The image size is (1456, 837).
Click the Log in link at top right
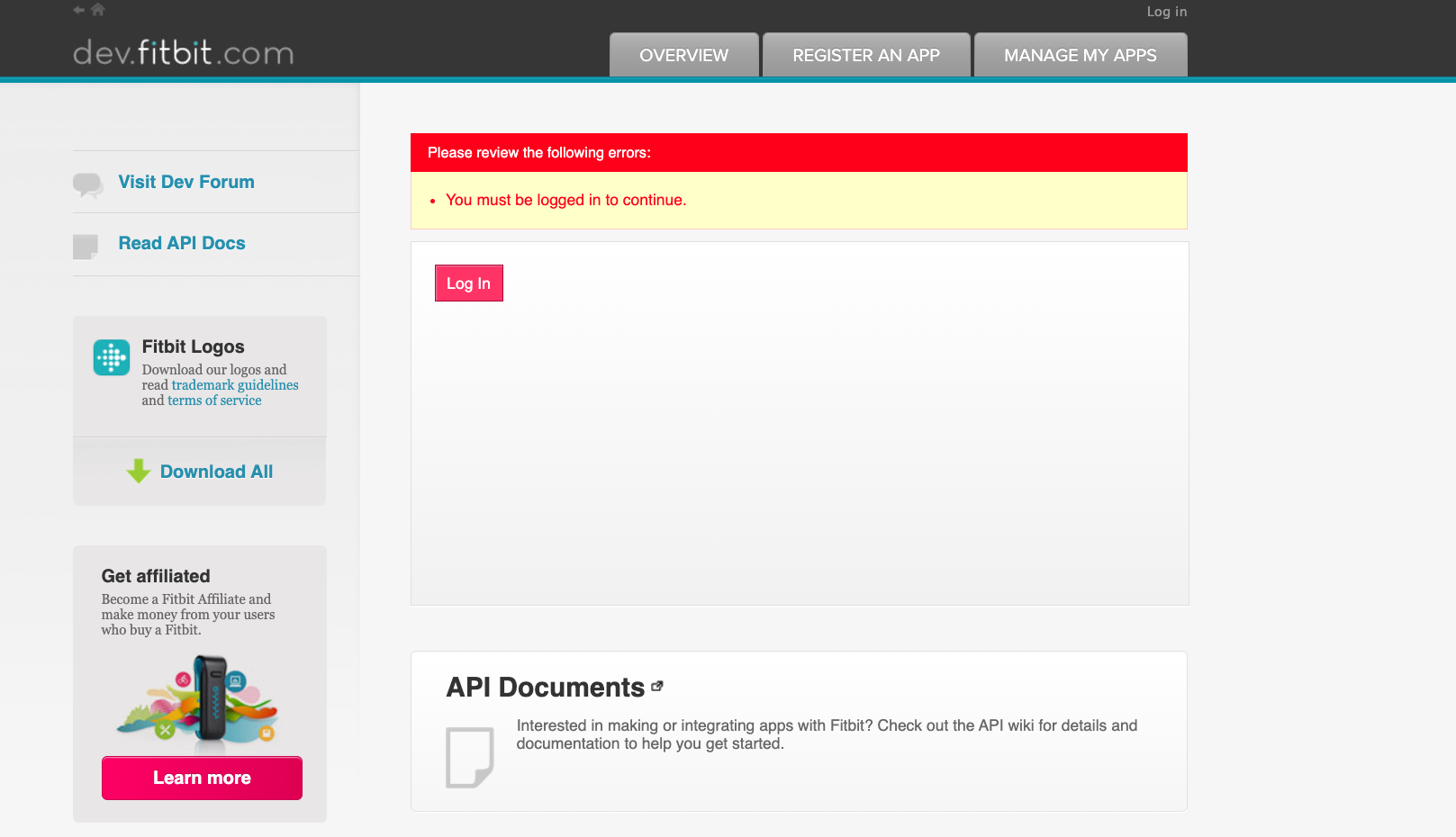[1166, 12]
